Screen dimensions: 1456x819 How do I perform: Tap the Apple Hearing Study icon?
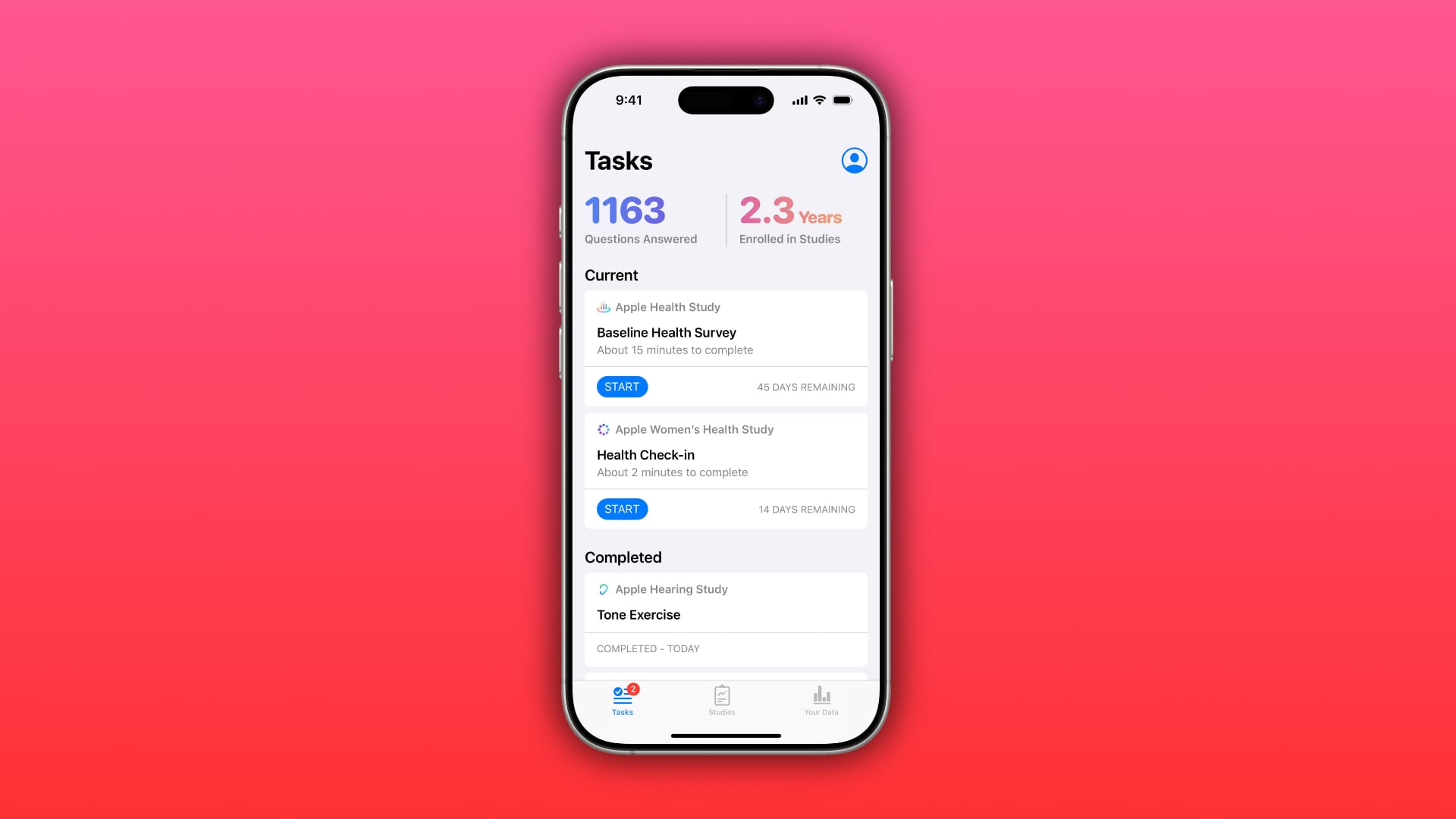pyautogui.click(x=603, y=589)
